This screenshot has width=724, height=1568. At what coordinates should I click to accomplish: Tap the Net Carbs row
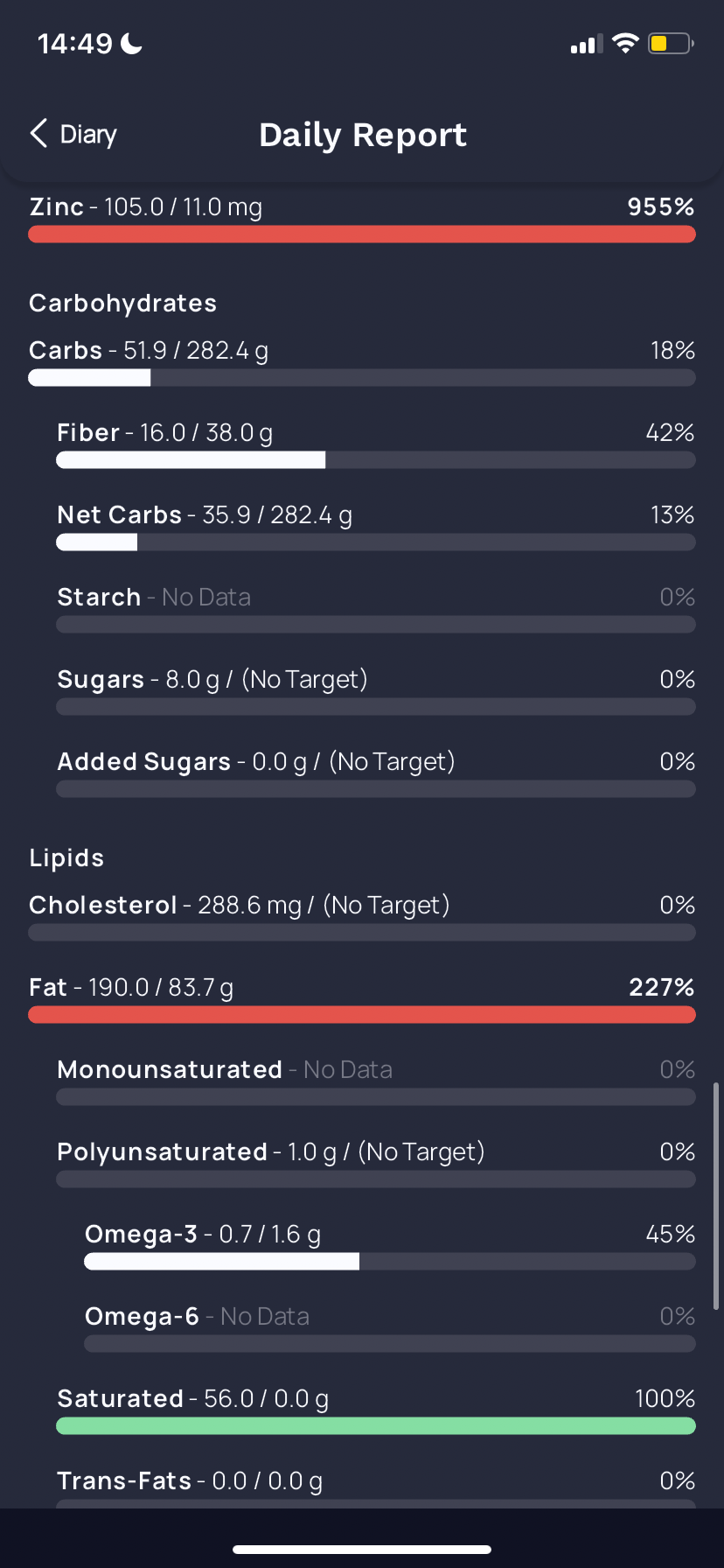pyautogui.click(x=376, y=526)
